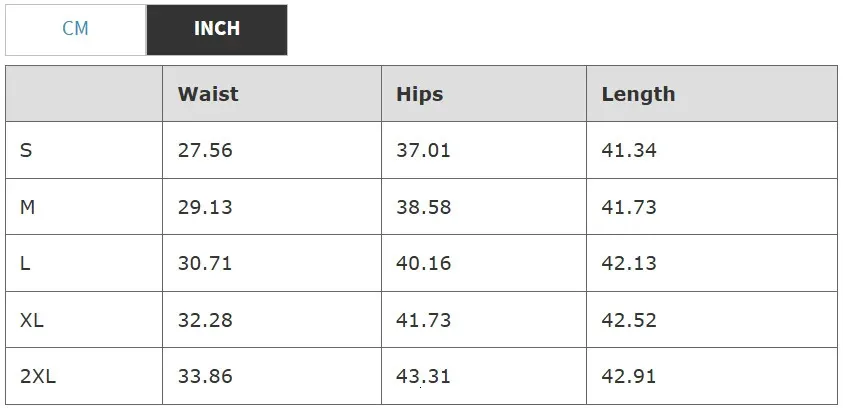This screenshot has width=843, height=408.
Task: Click the Hips column header
Action: pos(419,94)
